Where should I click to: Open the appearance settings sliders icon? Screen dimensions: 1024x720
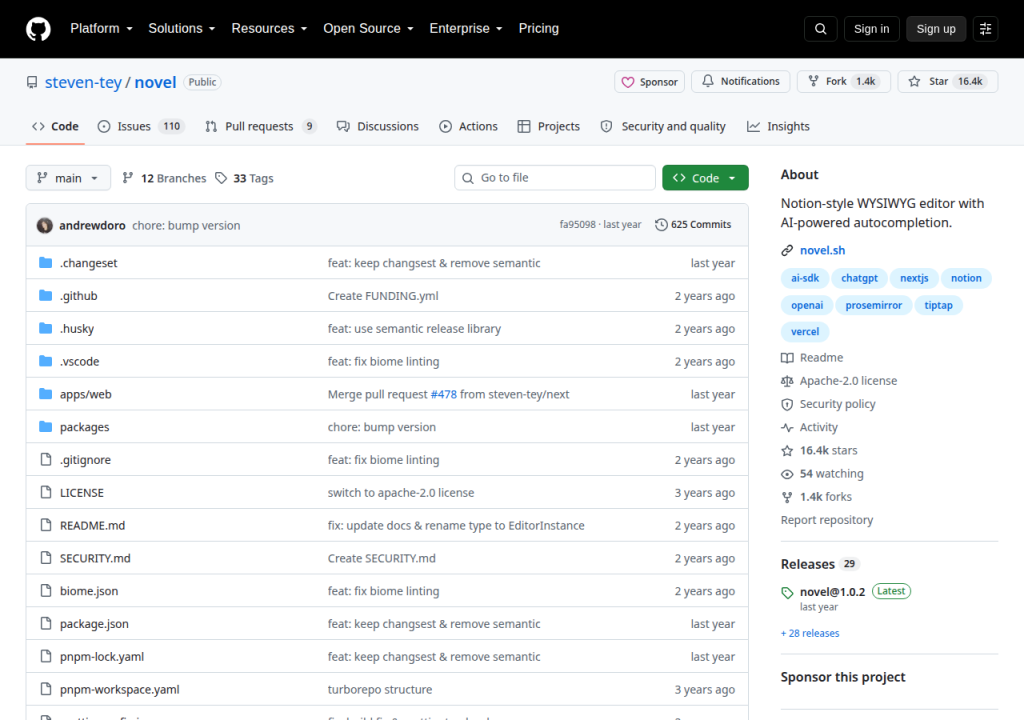[985, 29]
